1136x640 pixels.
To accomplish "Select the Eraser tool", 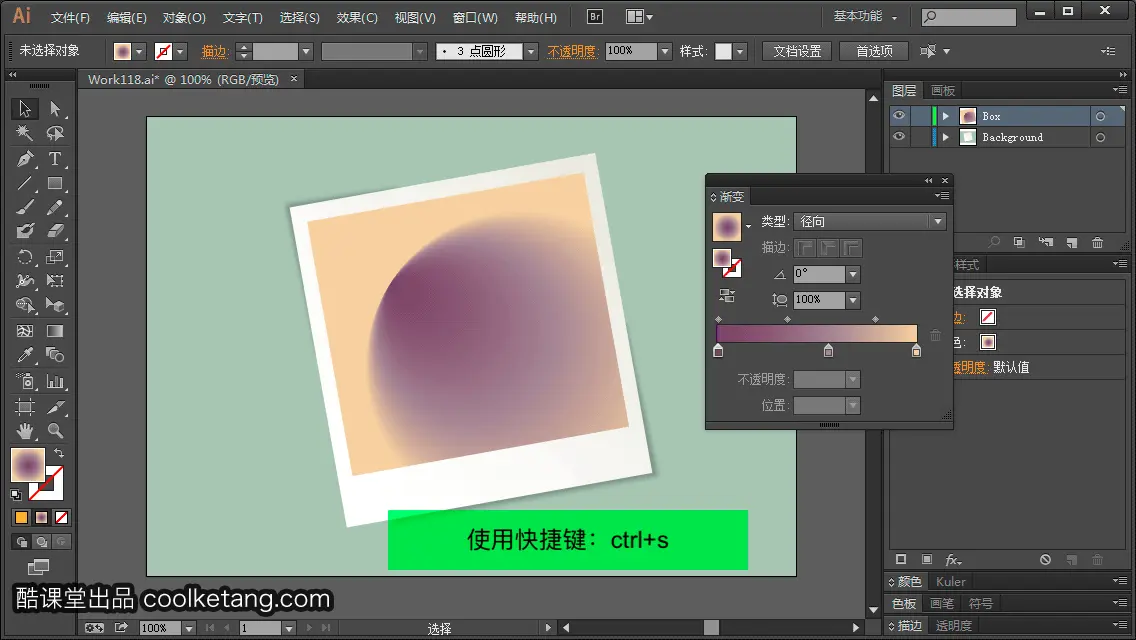I will point(55,231).
